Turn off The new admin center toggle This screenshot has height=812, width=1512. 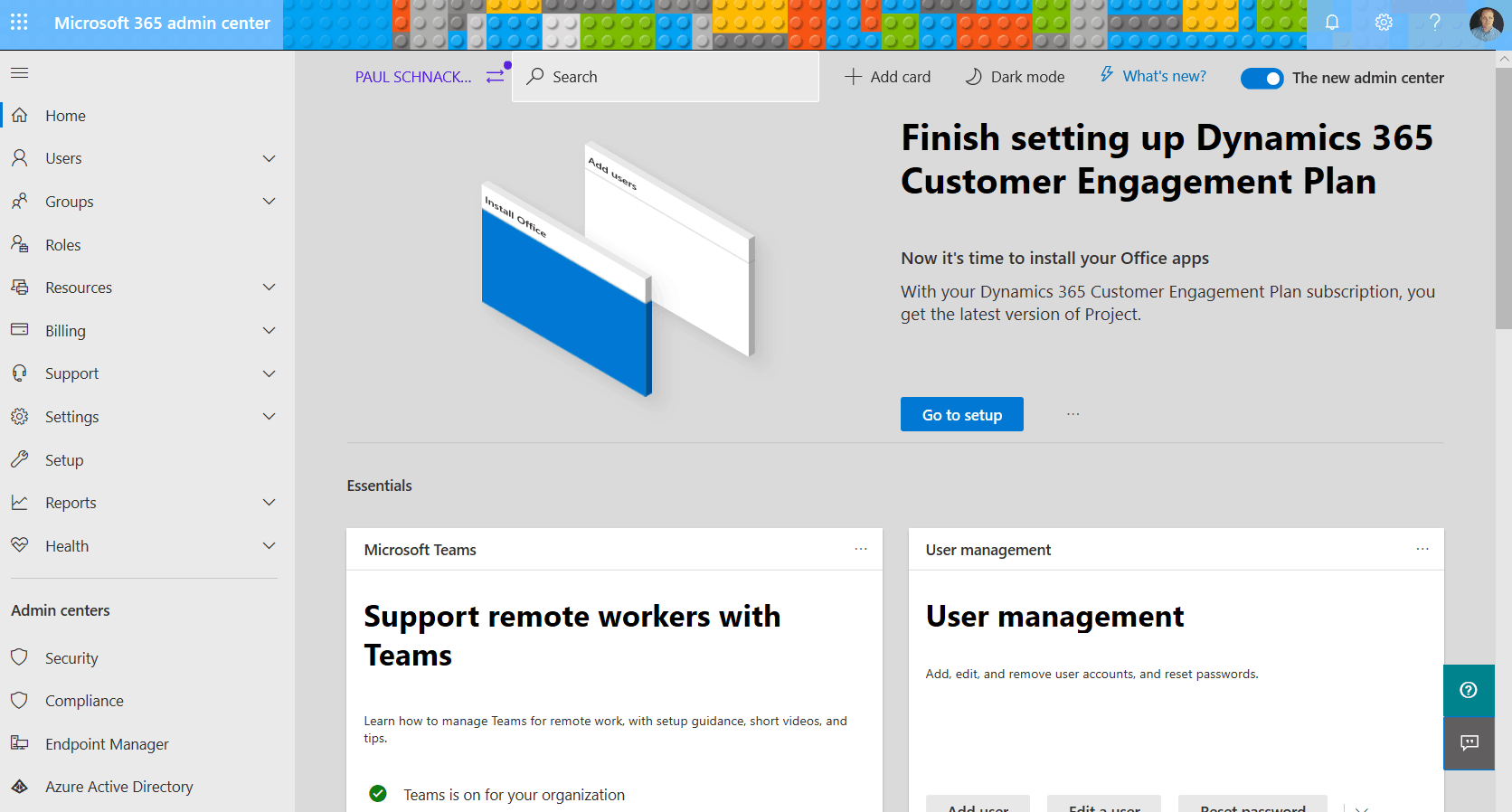point(1262,79)
